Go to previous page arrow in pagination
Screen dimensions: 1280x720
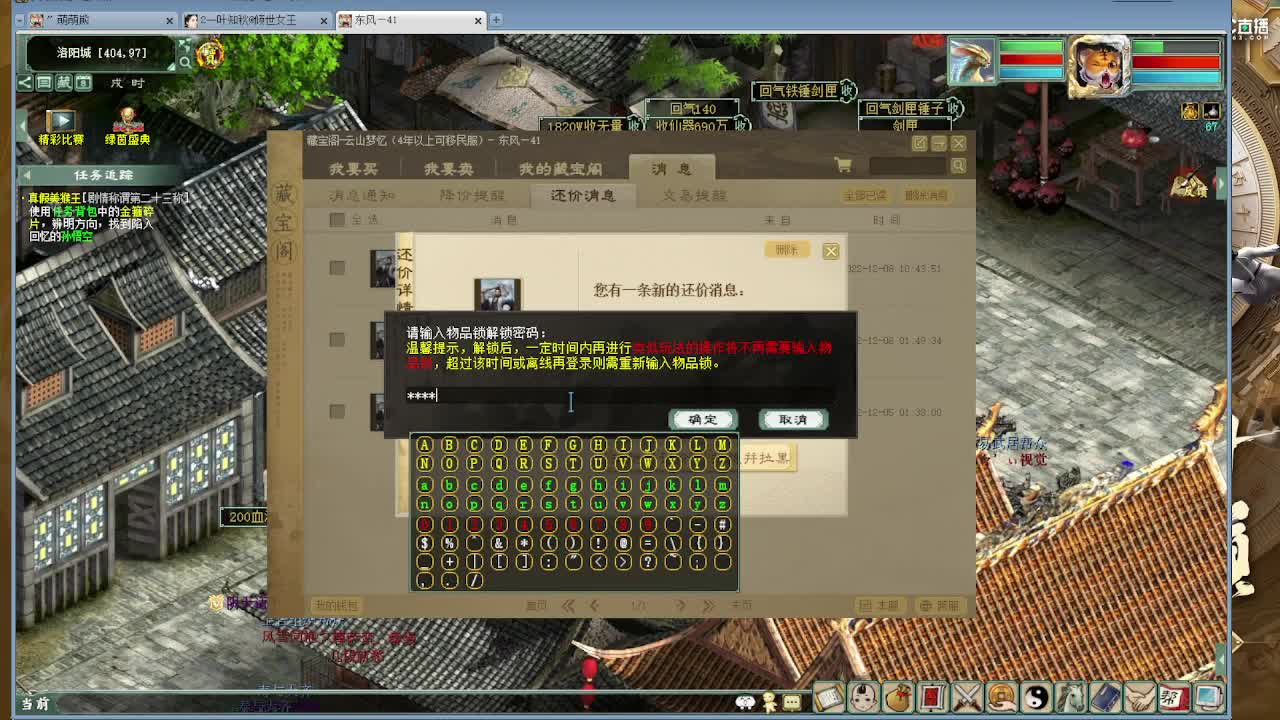[x=594, y=606]
